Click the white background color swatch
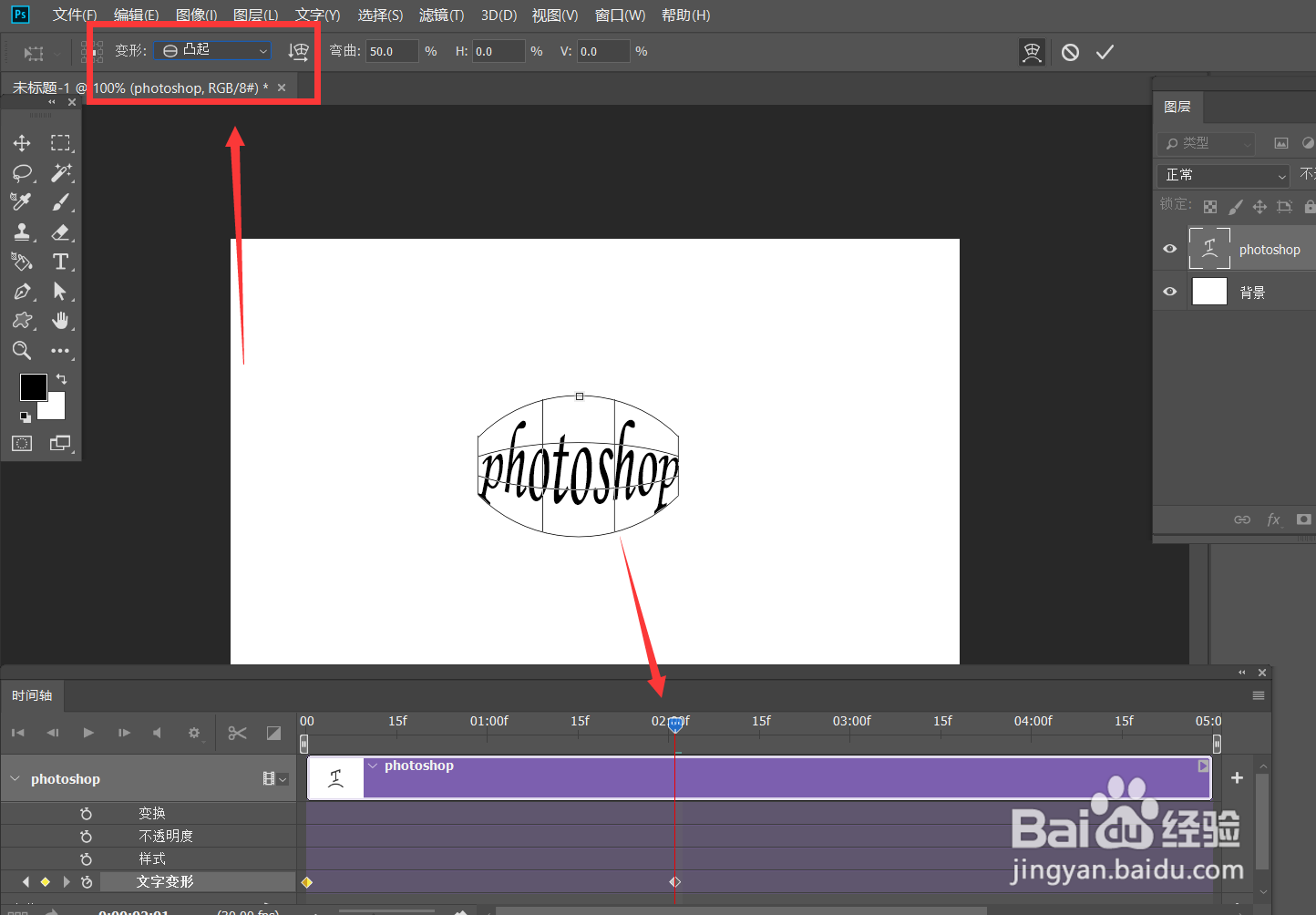The width and height of the screenshot is (1316, 915). coord(57,410)
